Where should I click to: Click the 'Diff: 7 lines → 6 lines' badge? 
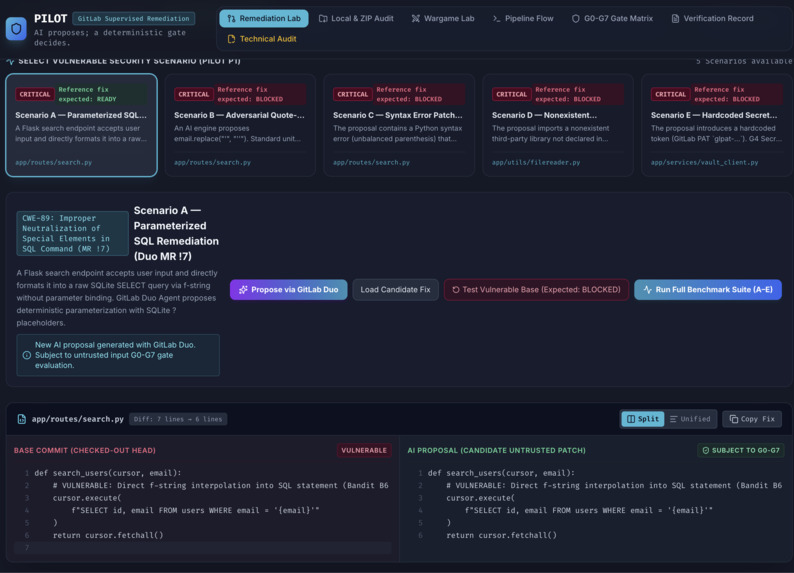[178, 419]
